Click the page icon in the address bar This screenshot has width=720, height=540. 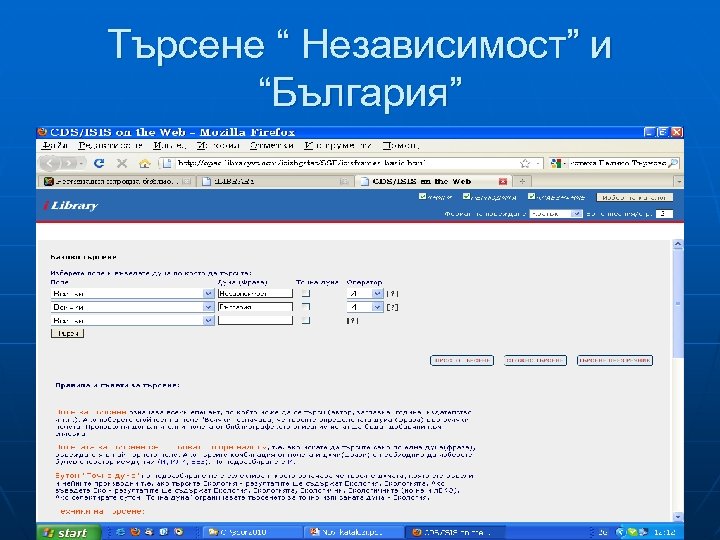coord(167,163)
